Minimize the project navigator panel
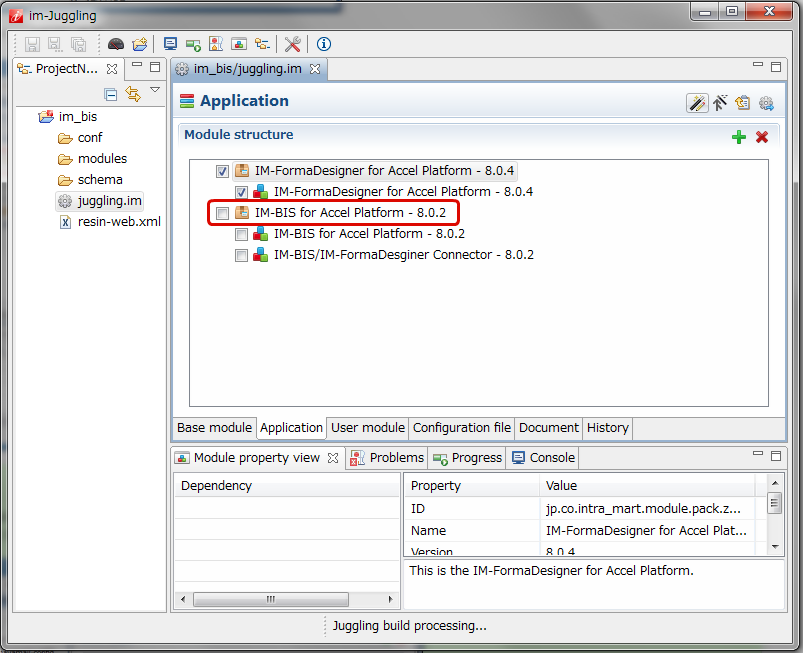This screenshot has height=653, width=803. tap(137, 65)
